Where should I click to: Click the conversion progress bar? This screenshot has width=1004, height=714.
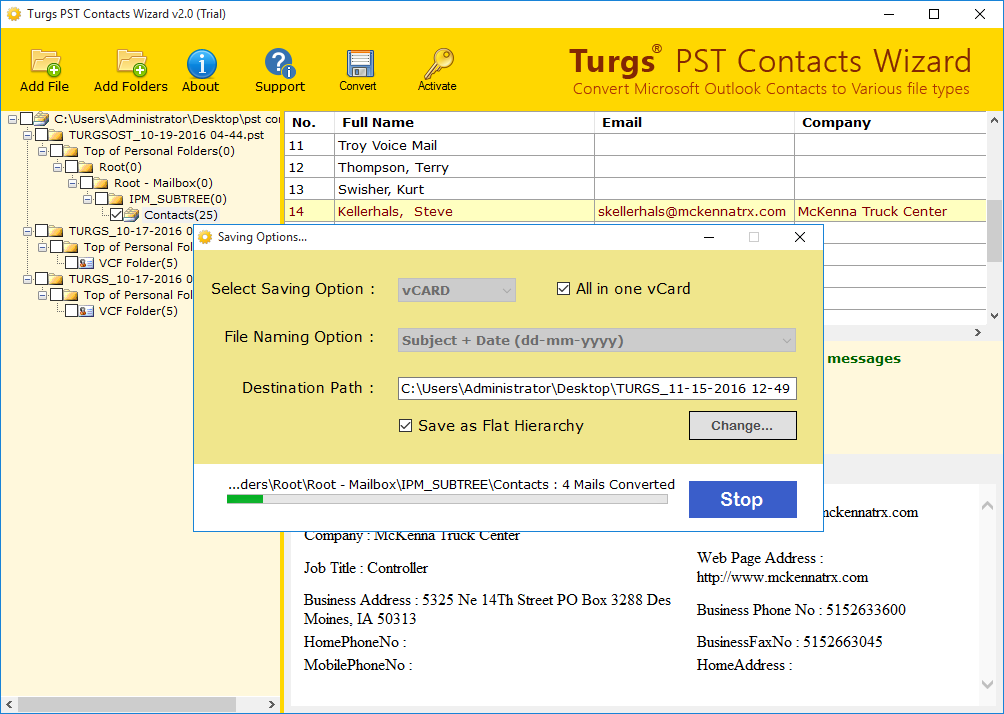447,499
